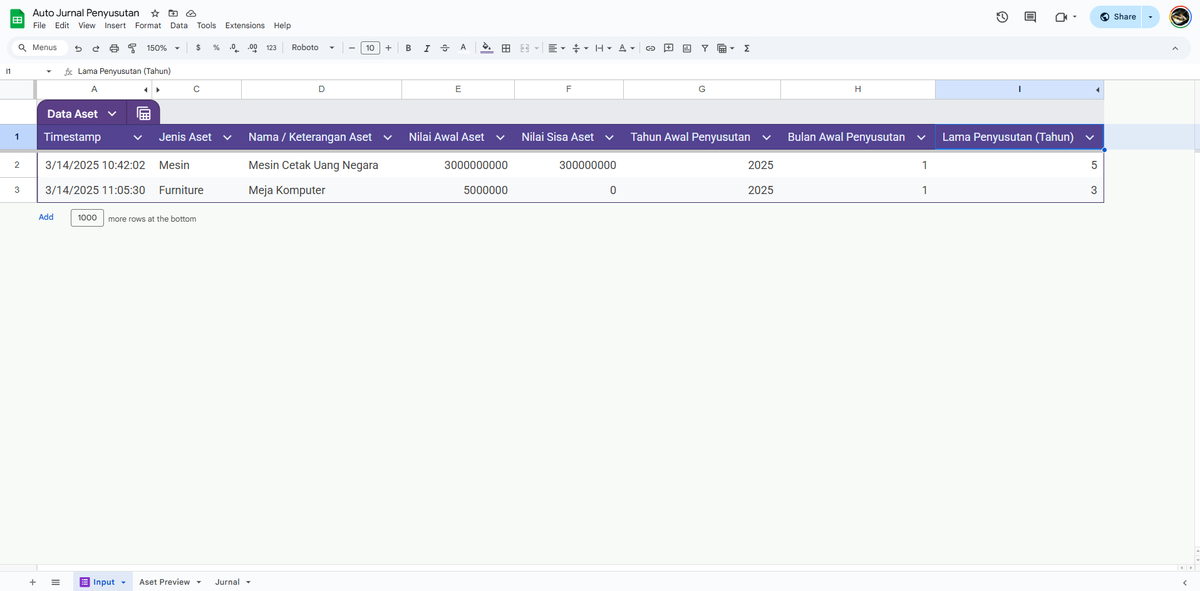Viewport: 1200px width, 591px height.
Task: Decrease decimal places
Action: coord(233,48)
